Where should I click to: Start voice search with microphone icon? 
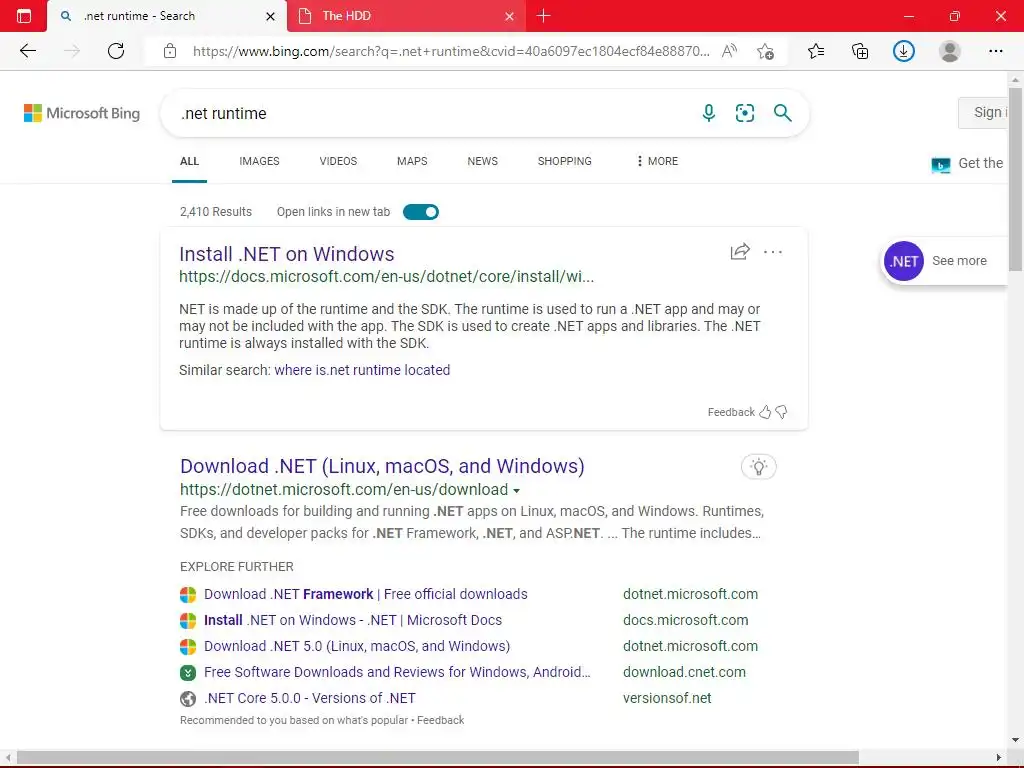tap(709, 113)
